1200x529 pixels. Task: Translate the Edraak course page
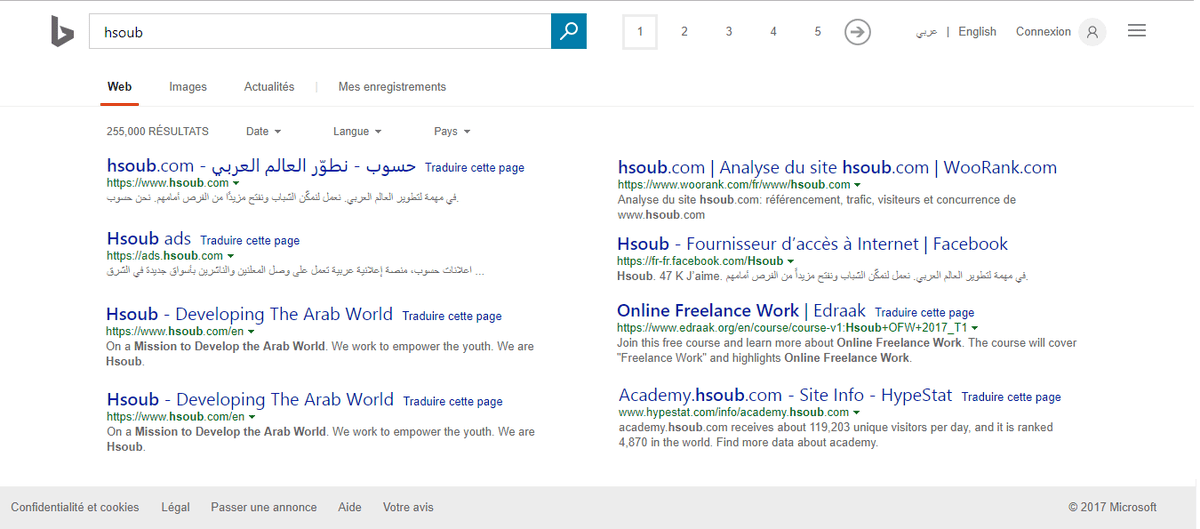924,313
